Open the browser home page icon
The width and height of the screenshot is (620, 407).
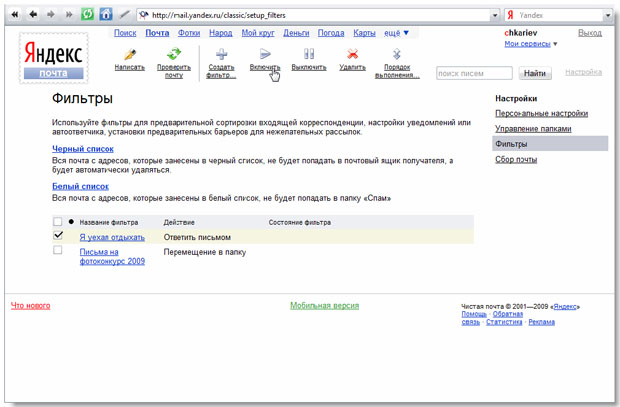(106, 15)
